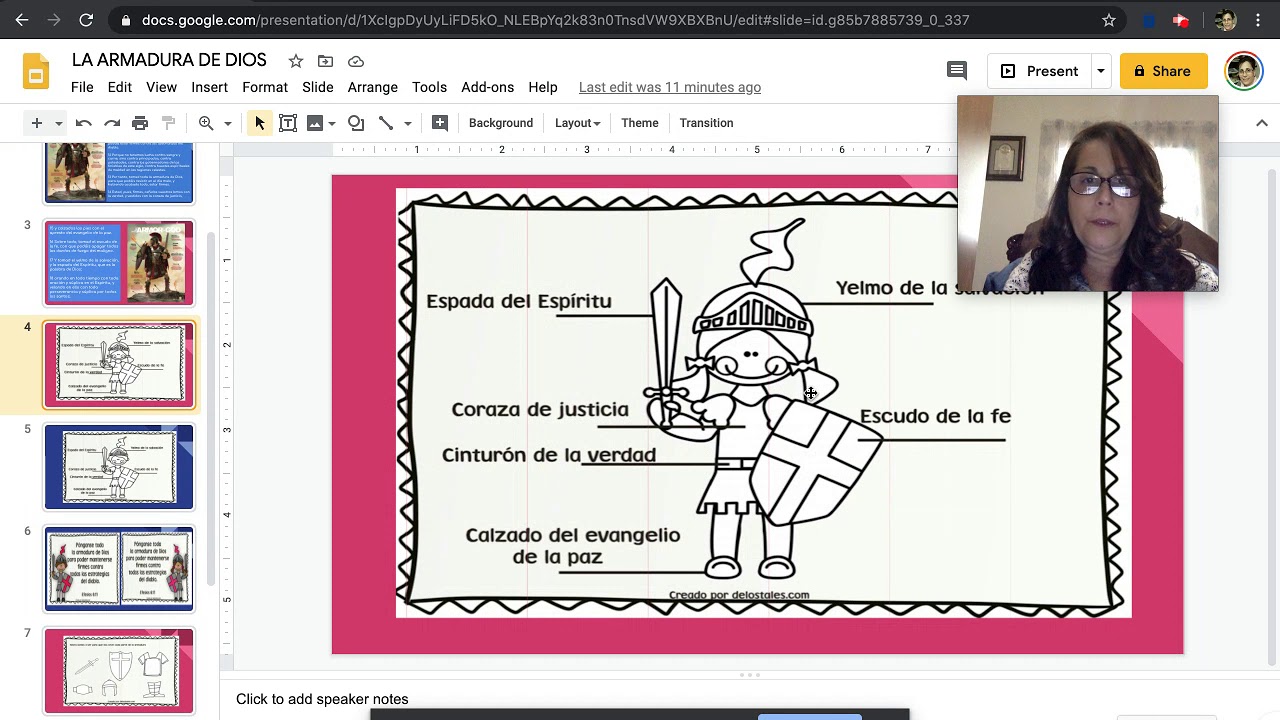Click the zoom magnifier tool
The image size is (1280, 720).
coord(206,123)
